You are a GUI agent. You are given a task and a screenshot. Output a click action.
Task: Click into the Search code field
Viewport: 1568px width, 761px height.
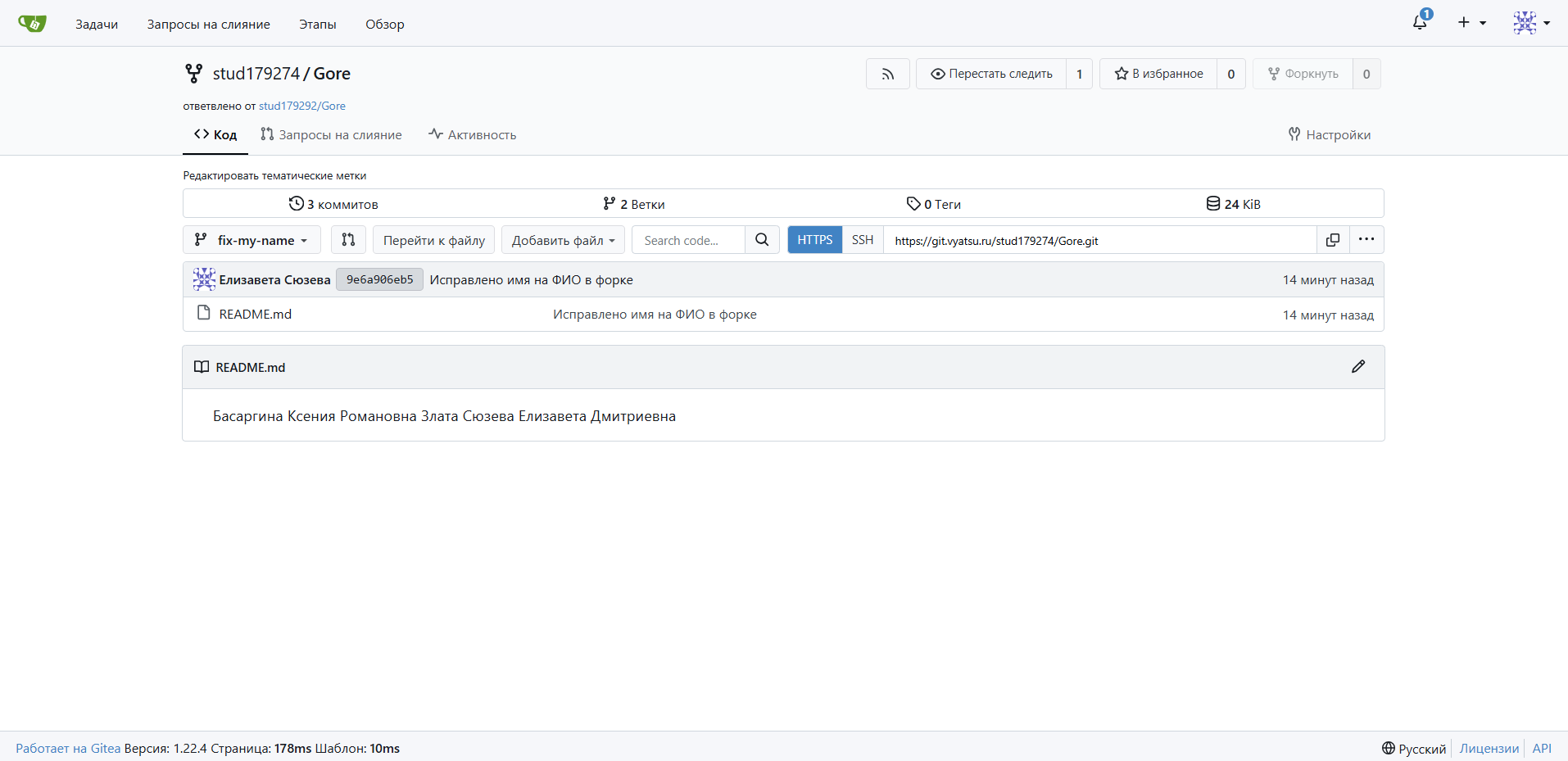(x=688, y=240)
